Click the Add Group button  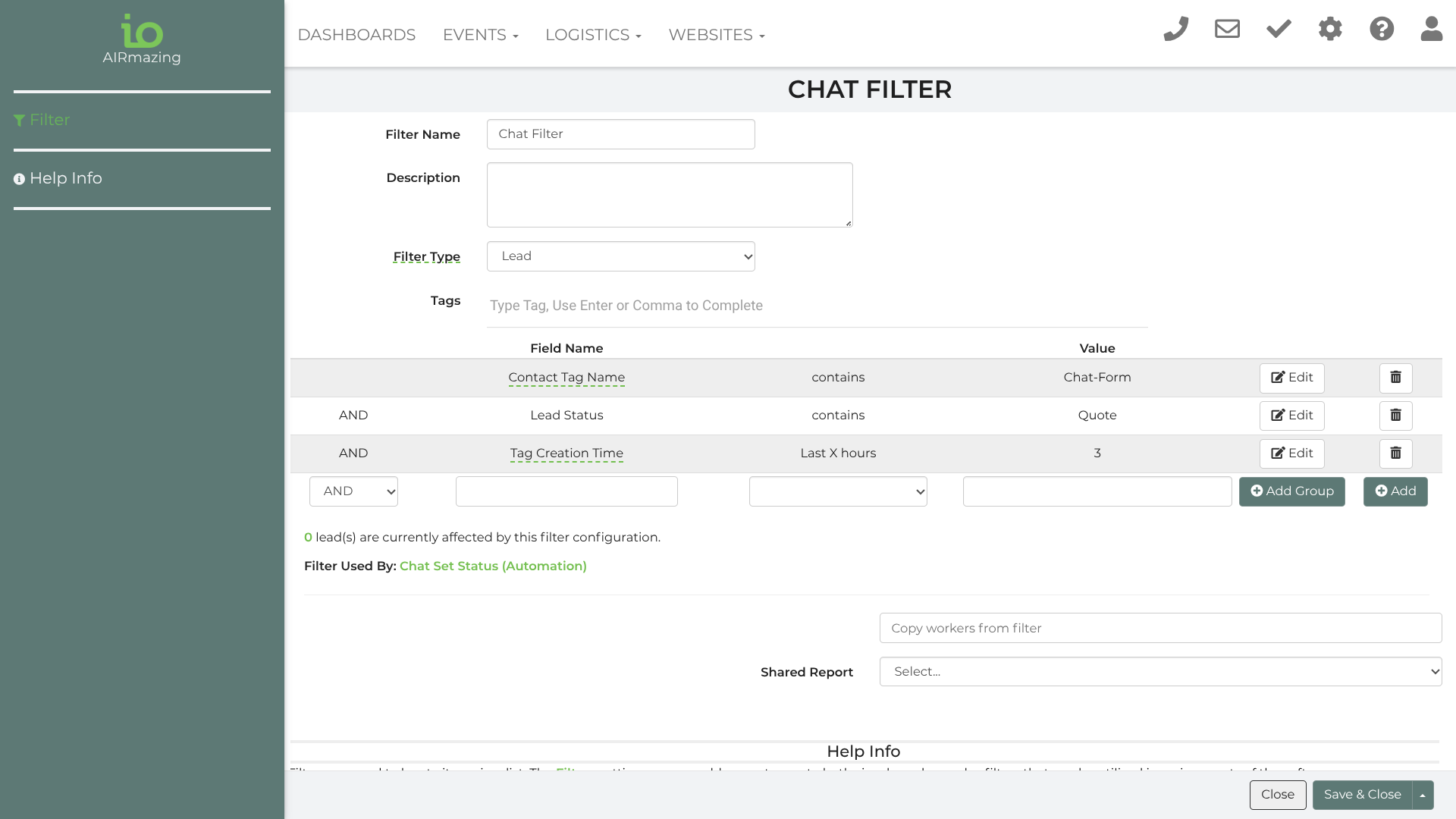1291,491
